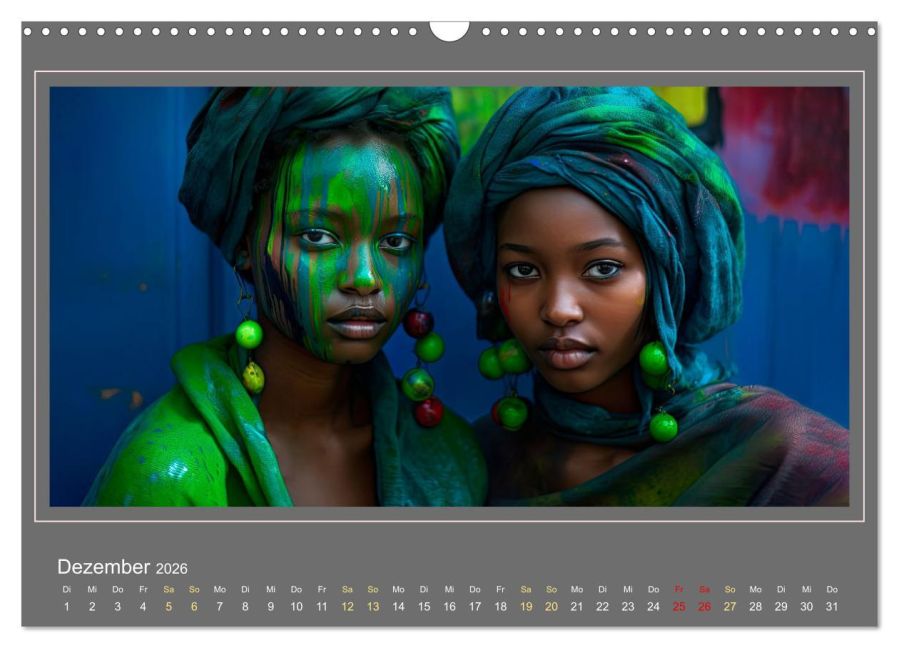Click the calendar photo of two women
The image size is (899, 648).
[450, 296]
